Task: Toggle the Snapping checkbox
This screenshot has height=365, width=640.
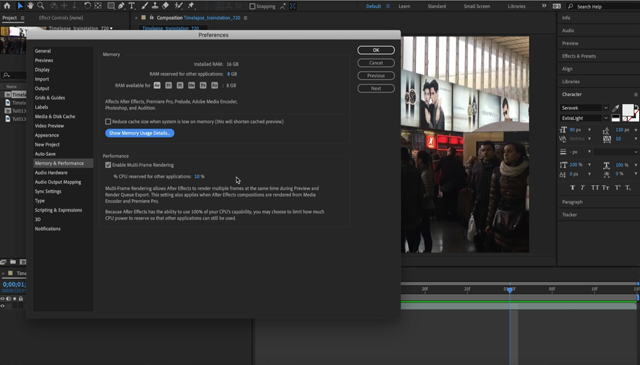Action: click(252, 6)
